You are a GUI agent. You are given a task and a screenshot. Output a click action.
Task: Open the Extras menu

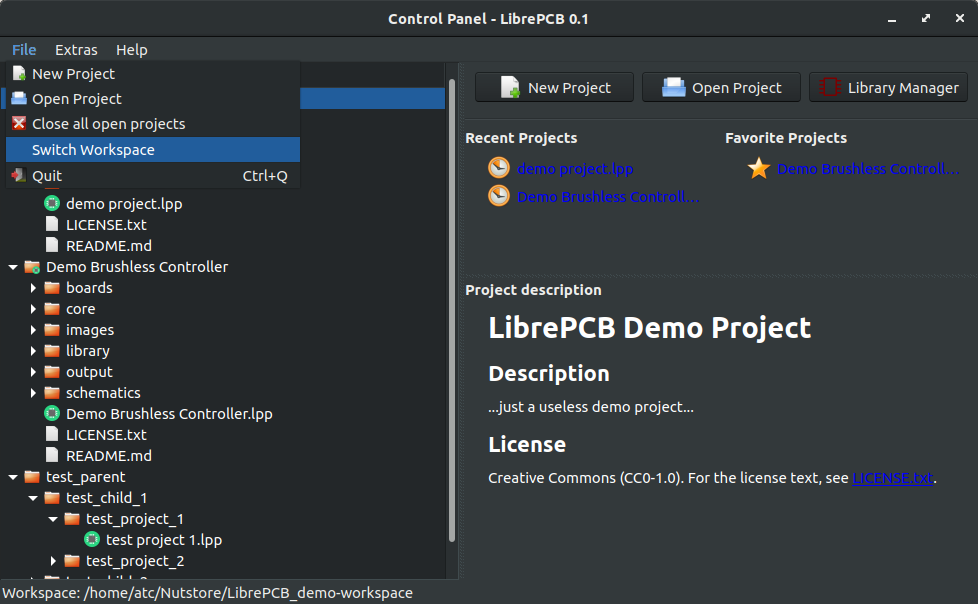click(76, 50)
